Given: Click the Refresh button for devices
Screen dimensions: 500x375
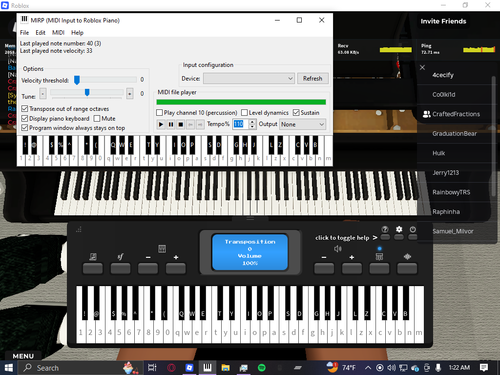Looking at the screenshot, I should click(x=313, y=78).
